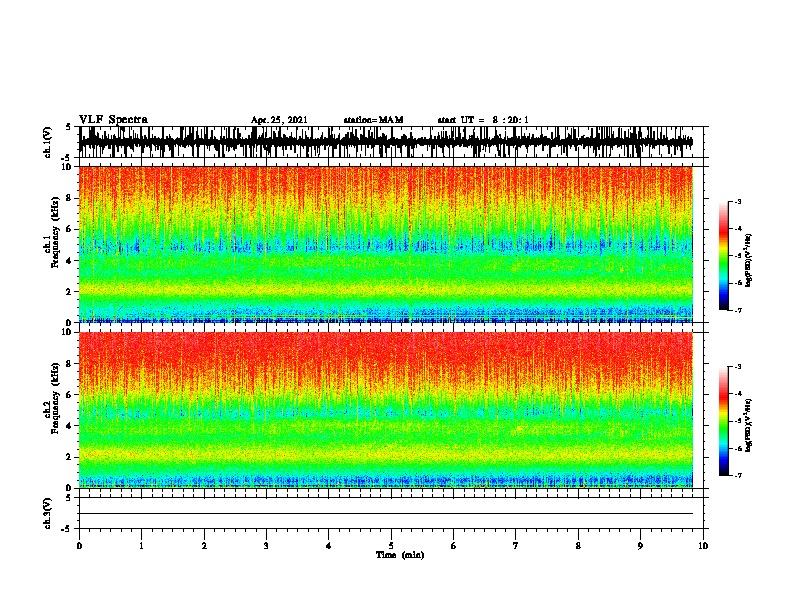The image size is (792, 612).
Task: Click the flat trace in the ch.3 panel
Action: point(385,514)
